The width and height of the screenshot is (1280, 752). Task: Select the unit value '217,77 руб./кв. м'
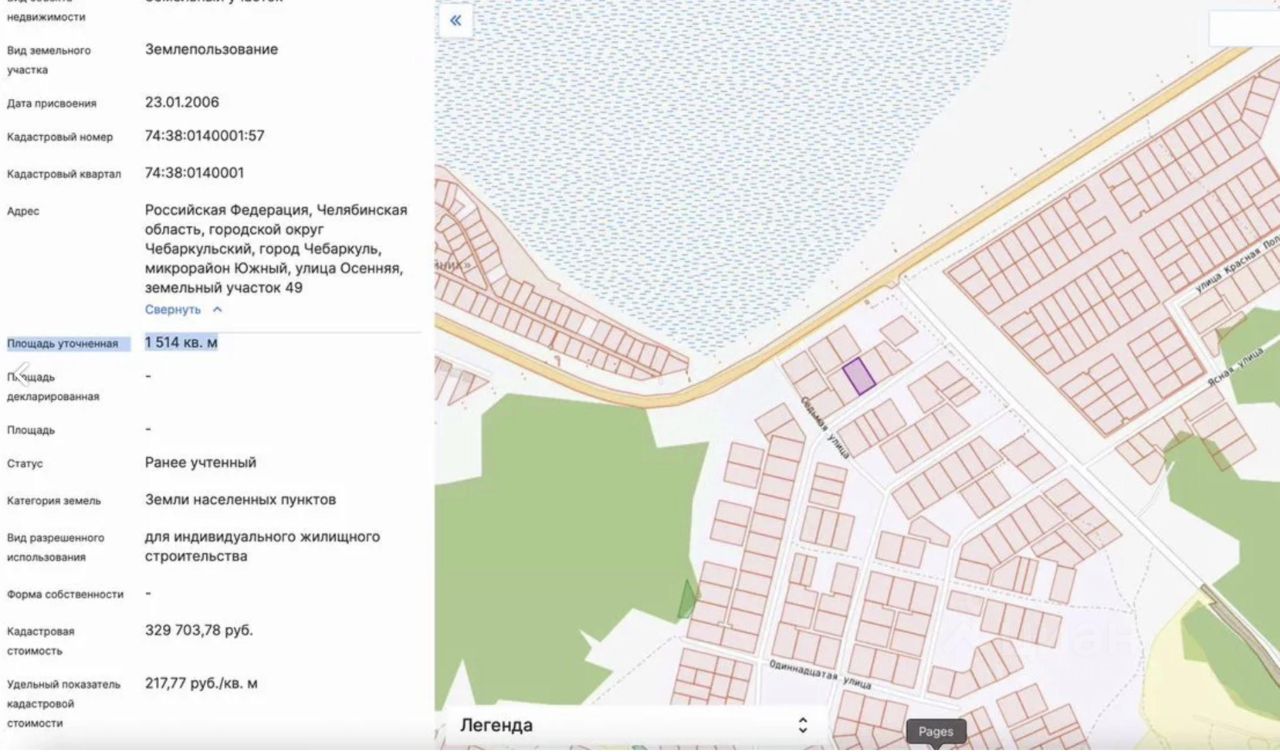click(202, 684)
